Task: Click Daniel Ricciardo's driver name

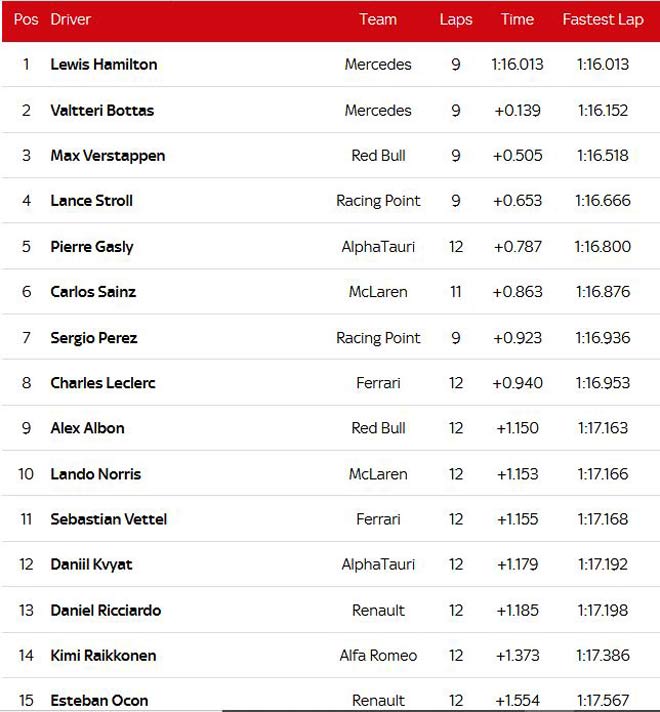Action: (106, 610)
